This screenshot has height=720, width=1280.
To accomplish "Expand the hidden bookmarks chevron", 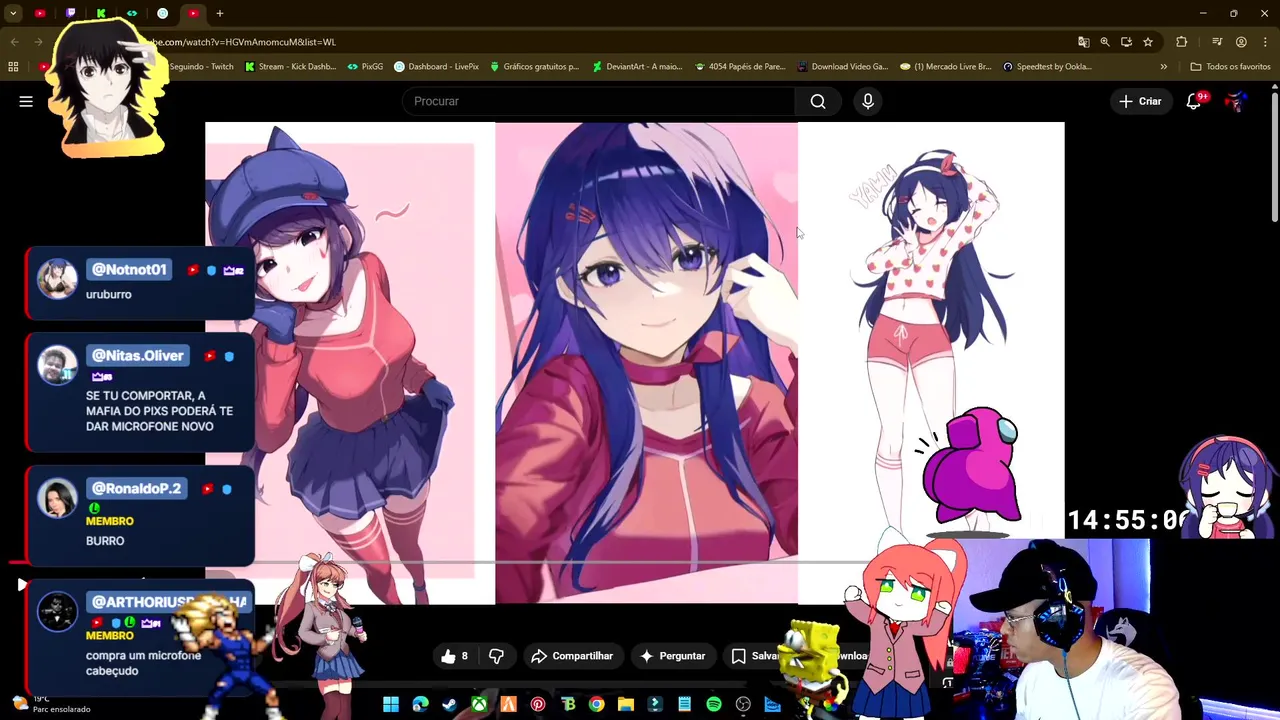I will point(1163,67).
